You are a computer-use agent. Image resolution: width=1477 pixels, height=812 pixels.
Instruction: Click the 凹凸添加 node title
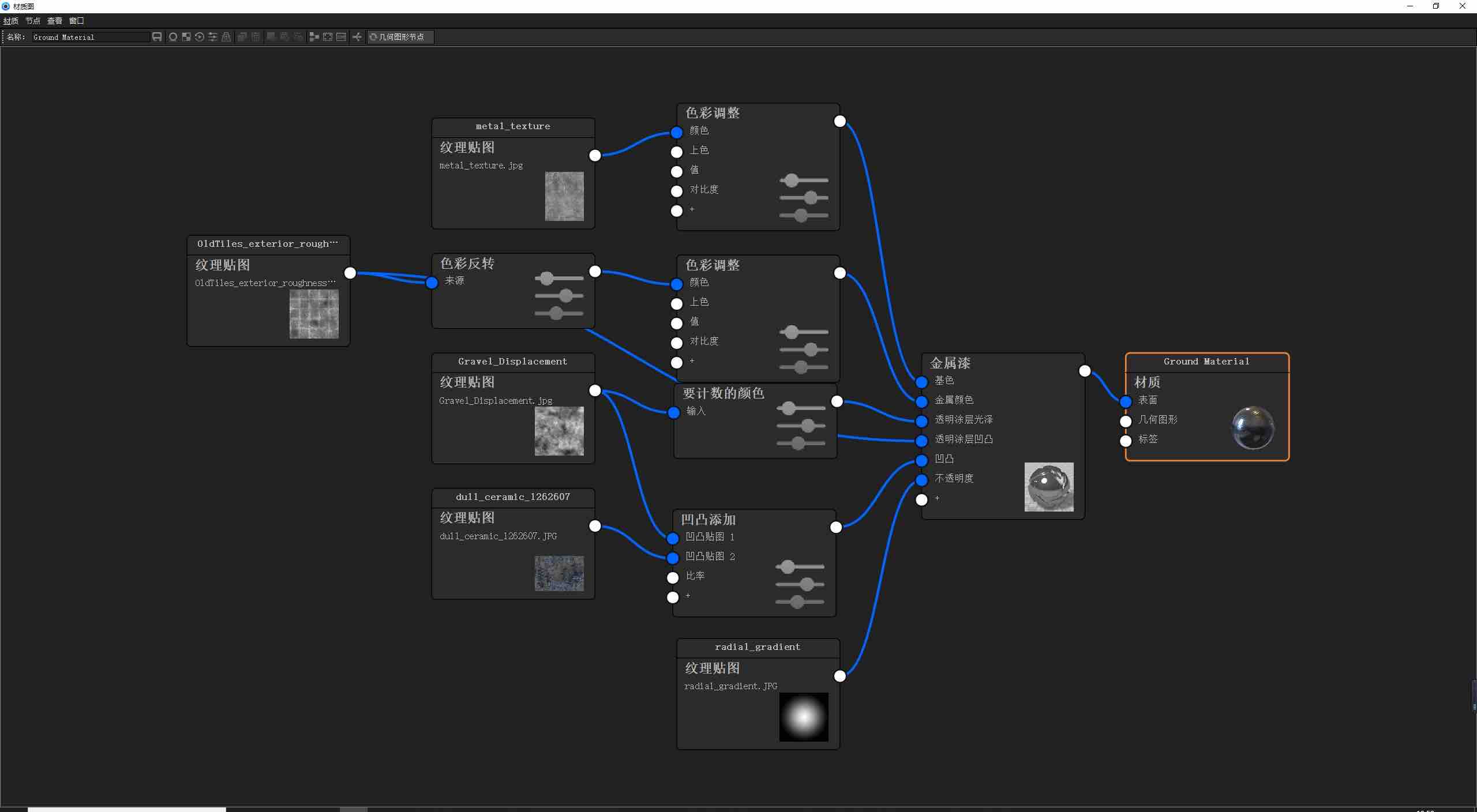pyautogui.click(x=708, y=520)
